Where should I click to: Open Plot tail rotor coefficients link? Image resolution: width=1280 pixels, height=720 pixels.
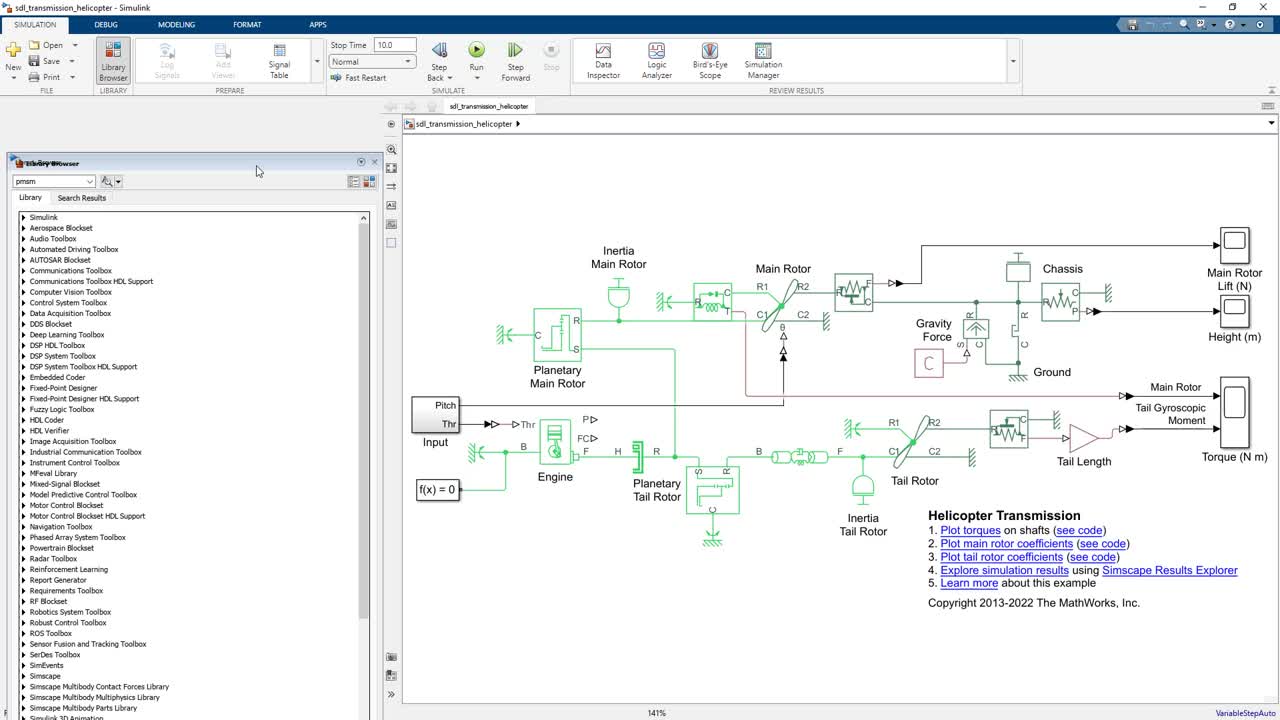coord(1001,557)
